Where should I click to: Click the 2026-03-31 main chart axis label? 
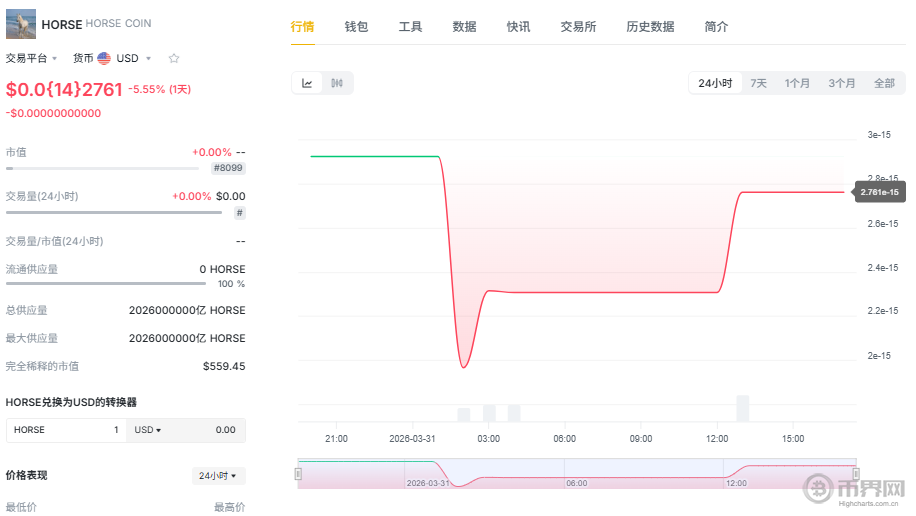[412, 439]
